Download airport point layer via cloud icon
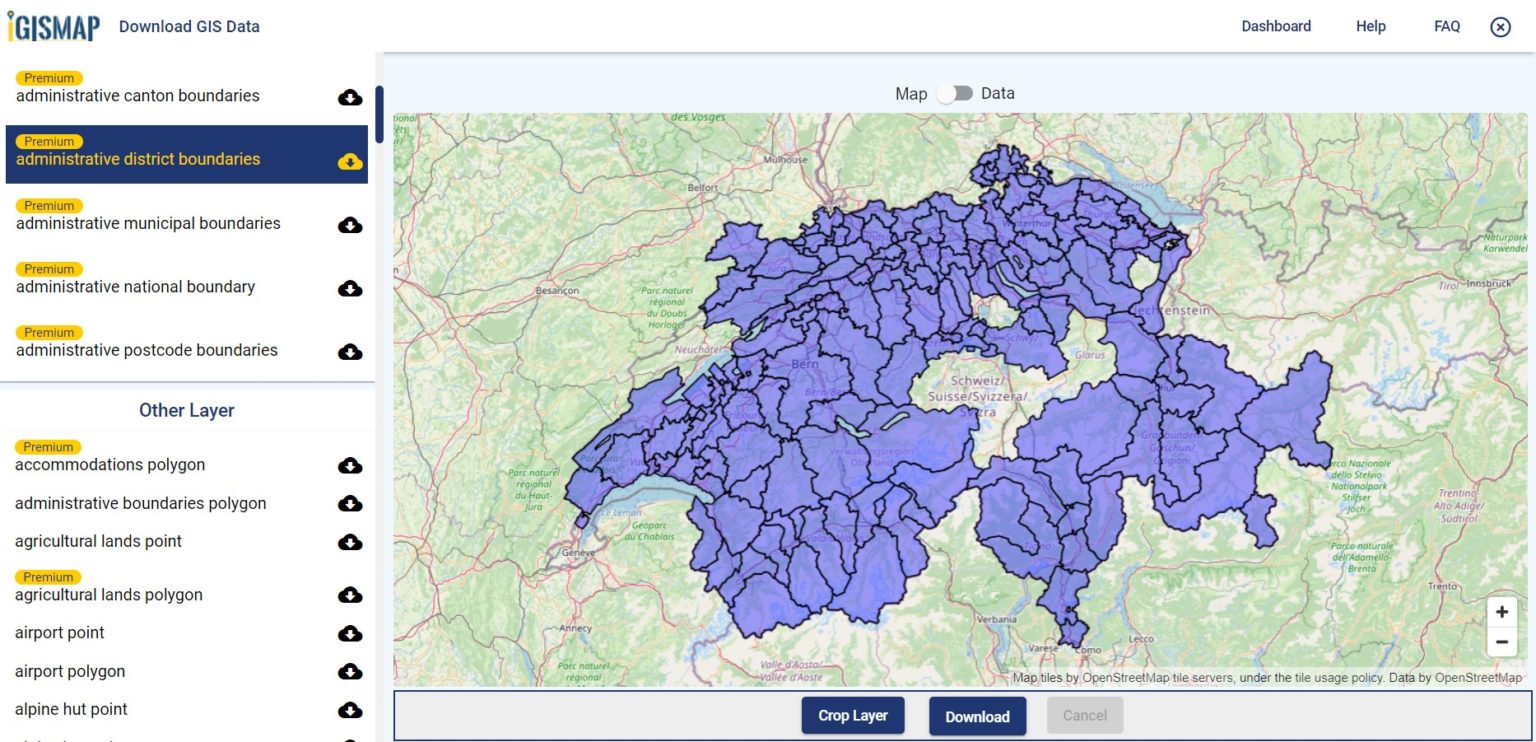This screenshot has height=742, width=1536. click(x=350, y=633)
